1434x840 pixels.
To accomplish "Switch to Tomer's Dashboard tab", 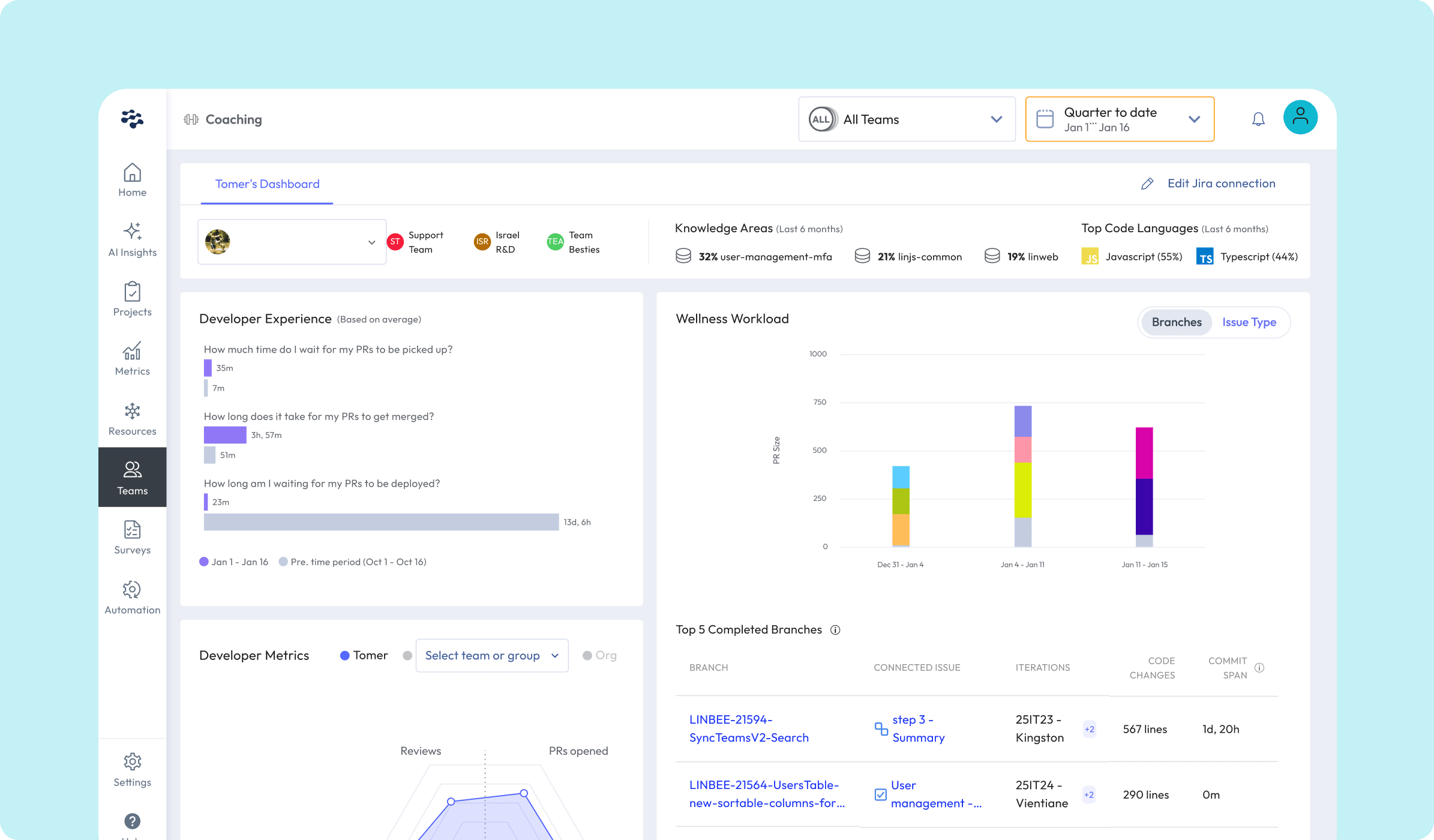I will pyautogui.click(x=267, y=184).
